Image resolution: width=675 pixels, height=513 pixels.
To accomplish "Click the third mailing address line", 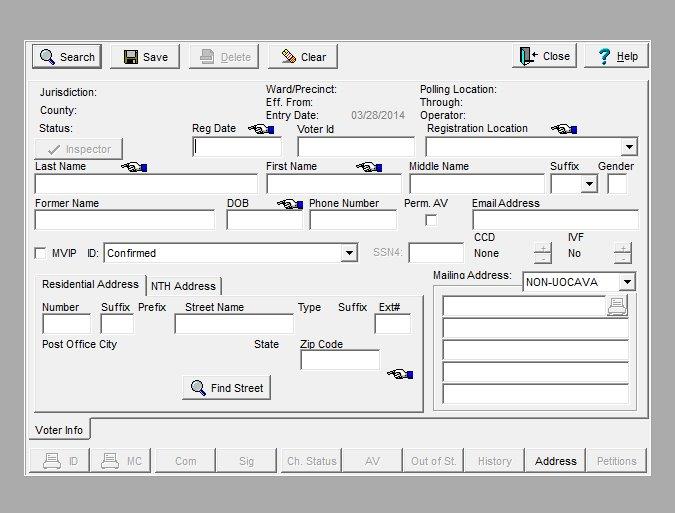I will 536,350.
